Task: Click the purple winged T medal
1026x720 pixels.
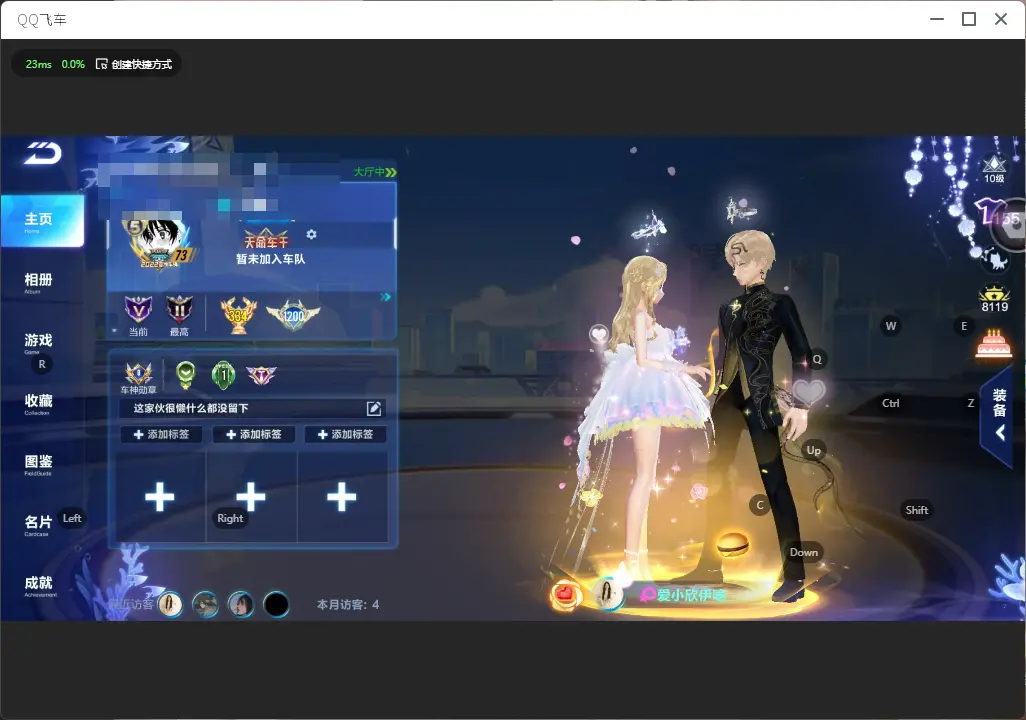Action: (261, 375)
